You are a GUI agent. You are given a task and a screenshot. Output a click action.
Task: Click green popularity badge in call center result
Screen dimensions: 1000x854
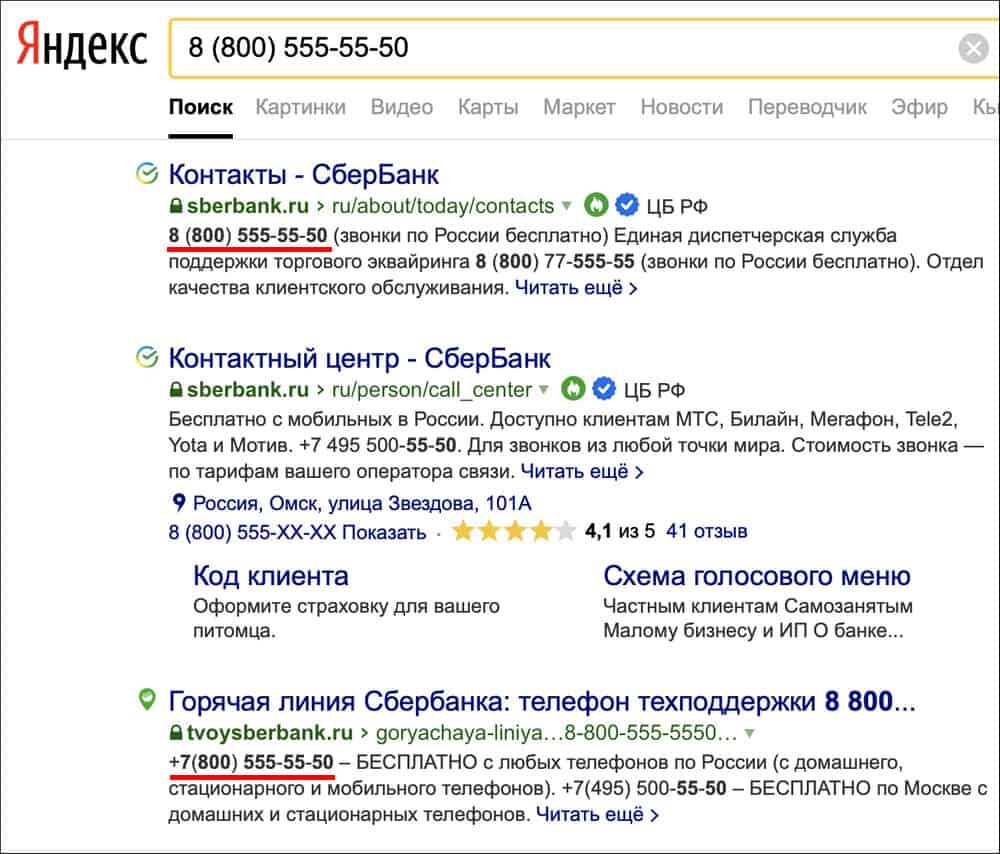(573, 388)
